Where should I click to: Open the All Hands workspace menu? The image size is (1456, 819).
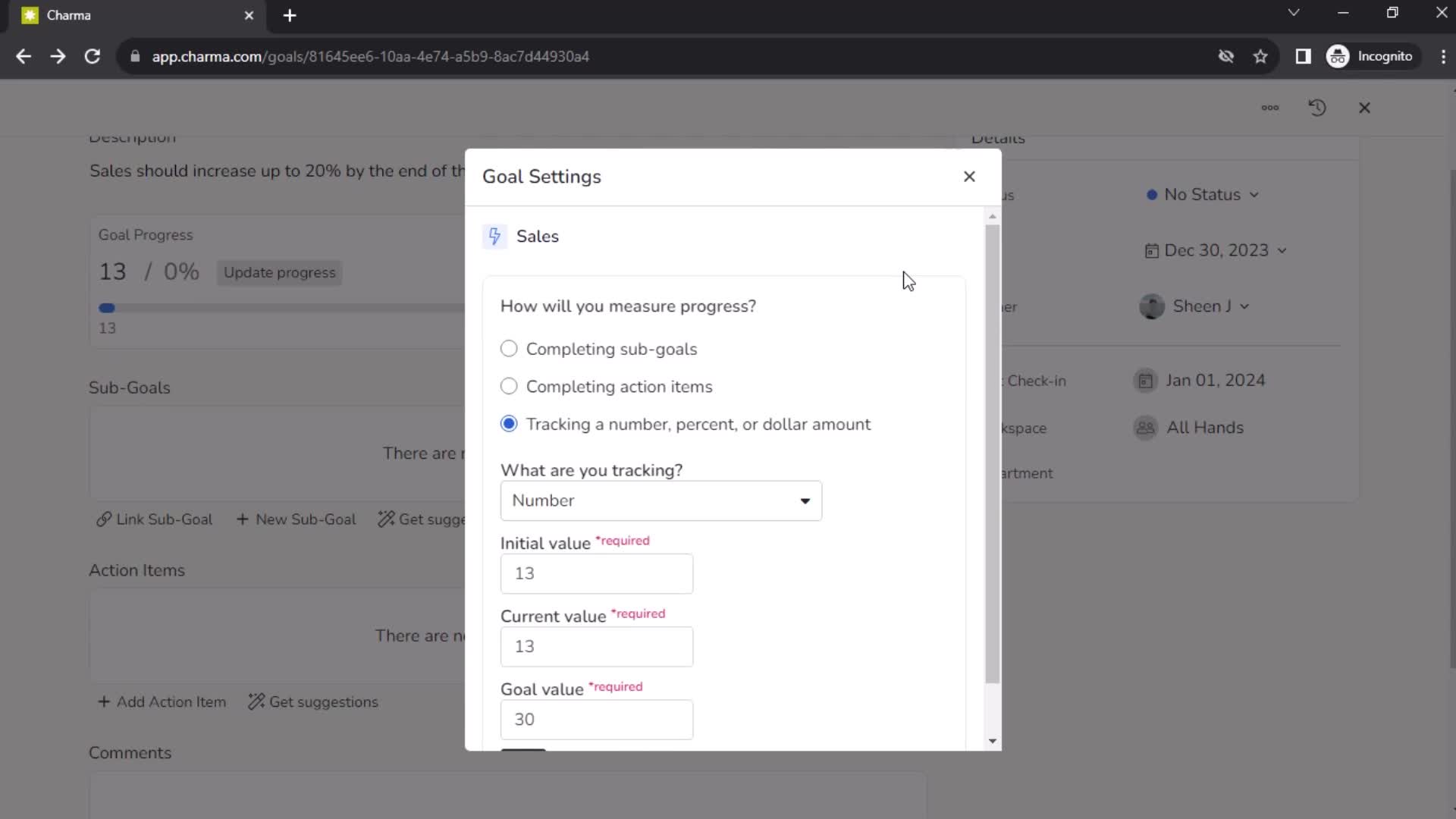click(1206, 427)
